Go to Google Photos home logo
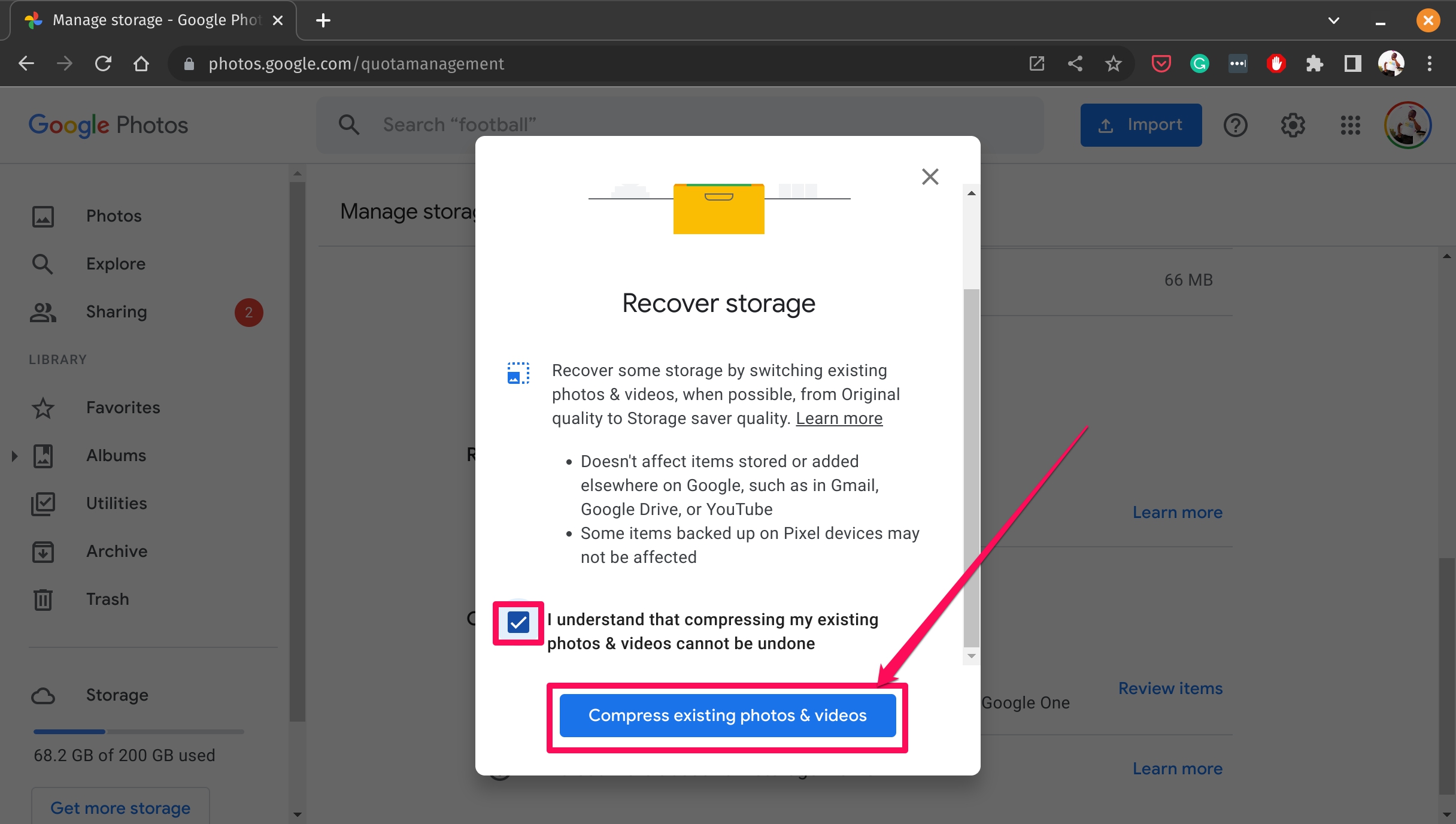The height and width of the screenshot is (824, 1456). [108, 125]
